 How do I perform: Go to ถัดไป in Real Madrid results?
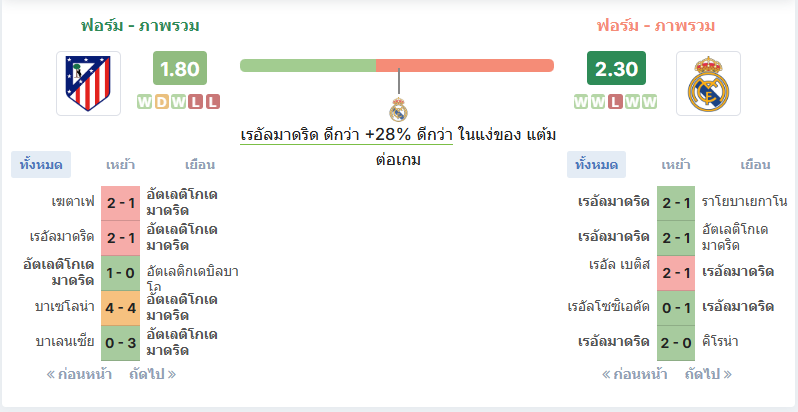click(x=708, y=374)
